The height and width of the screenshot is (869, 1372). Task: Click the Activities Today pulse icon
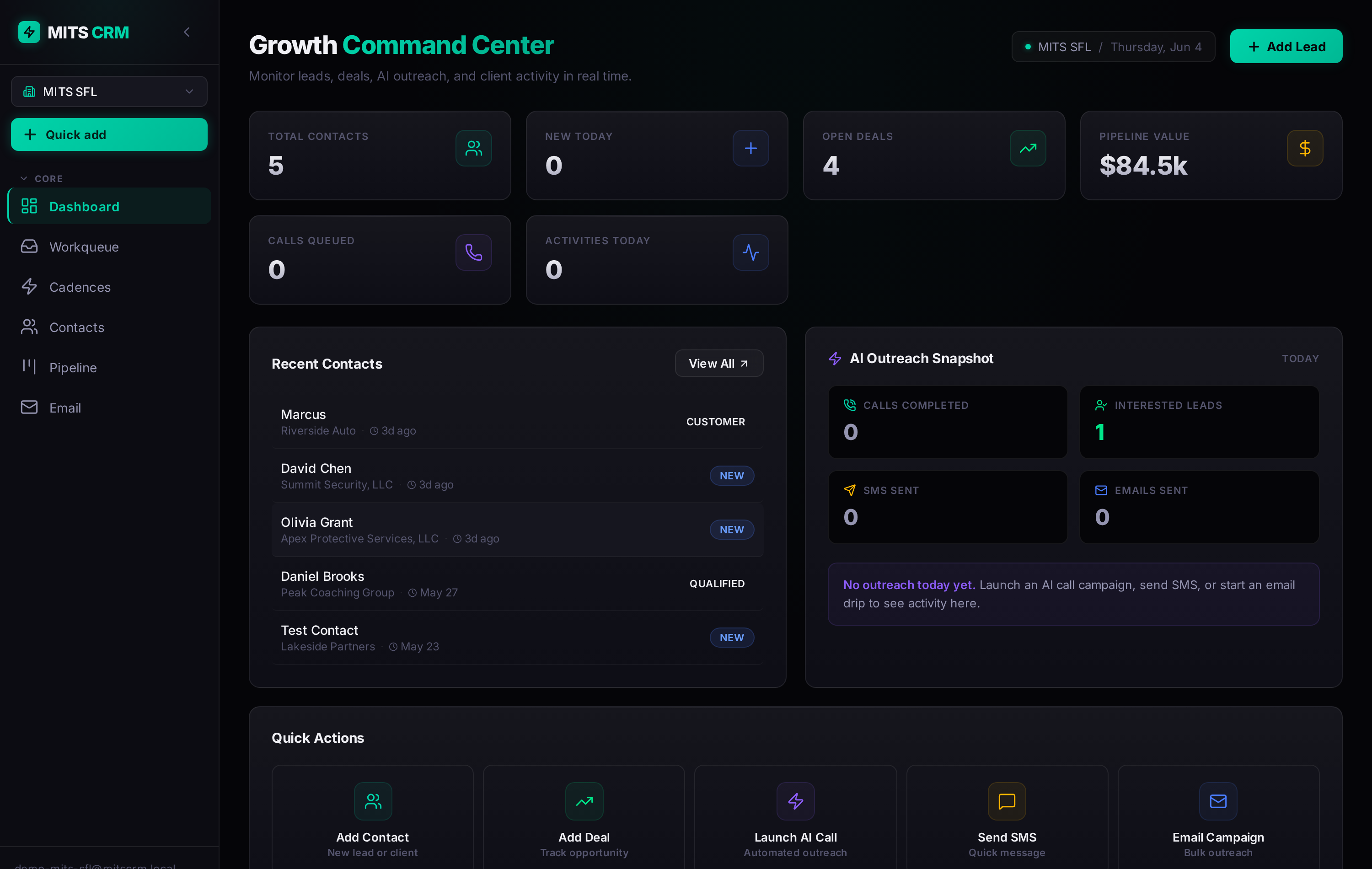pos(750,252)
